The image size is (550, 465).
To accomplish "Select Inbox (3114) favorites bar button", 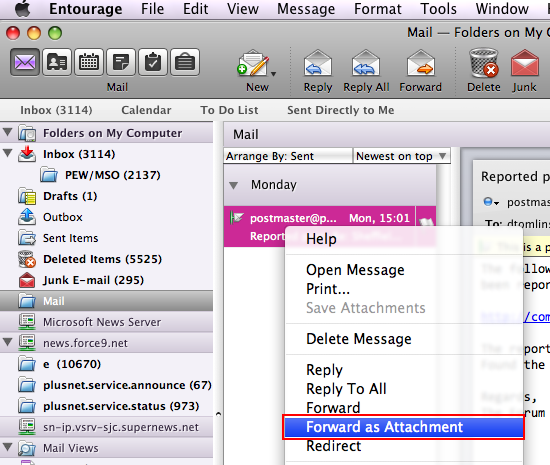I will [x=56, y=110].
